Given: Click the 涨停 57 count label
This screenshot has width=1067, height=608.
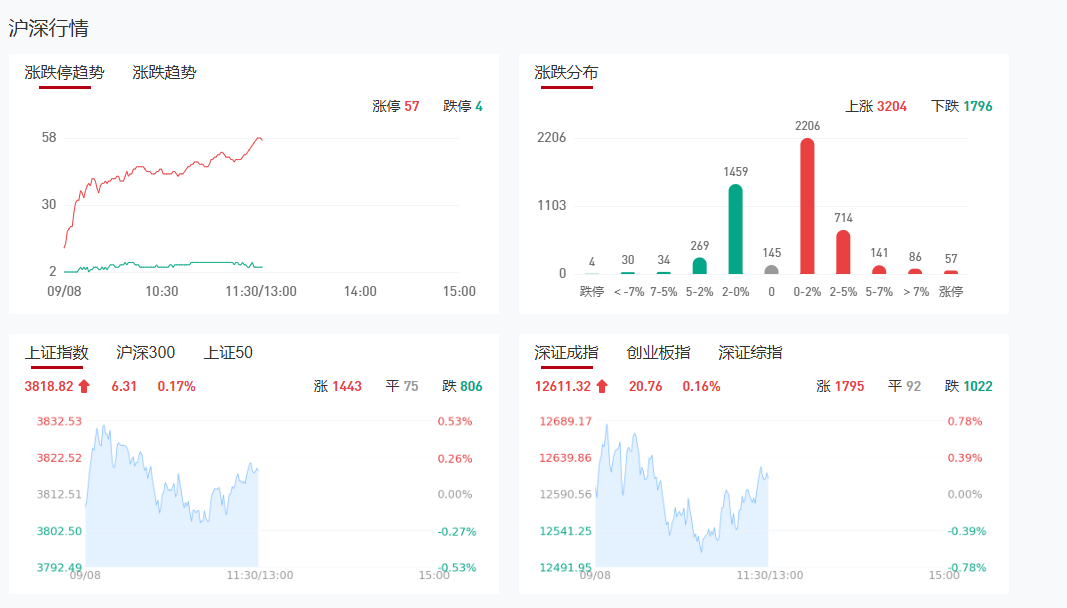Looking at the screenshot, I should [x=396, y=106].
